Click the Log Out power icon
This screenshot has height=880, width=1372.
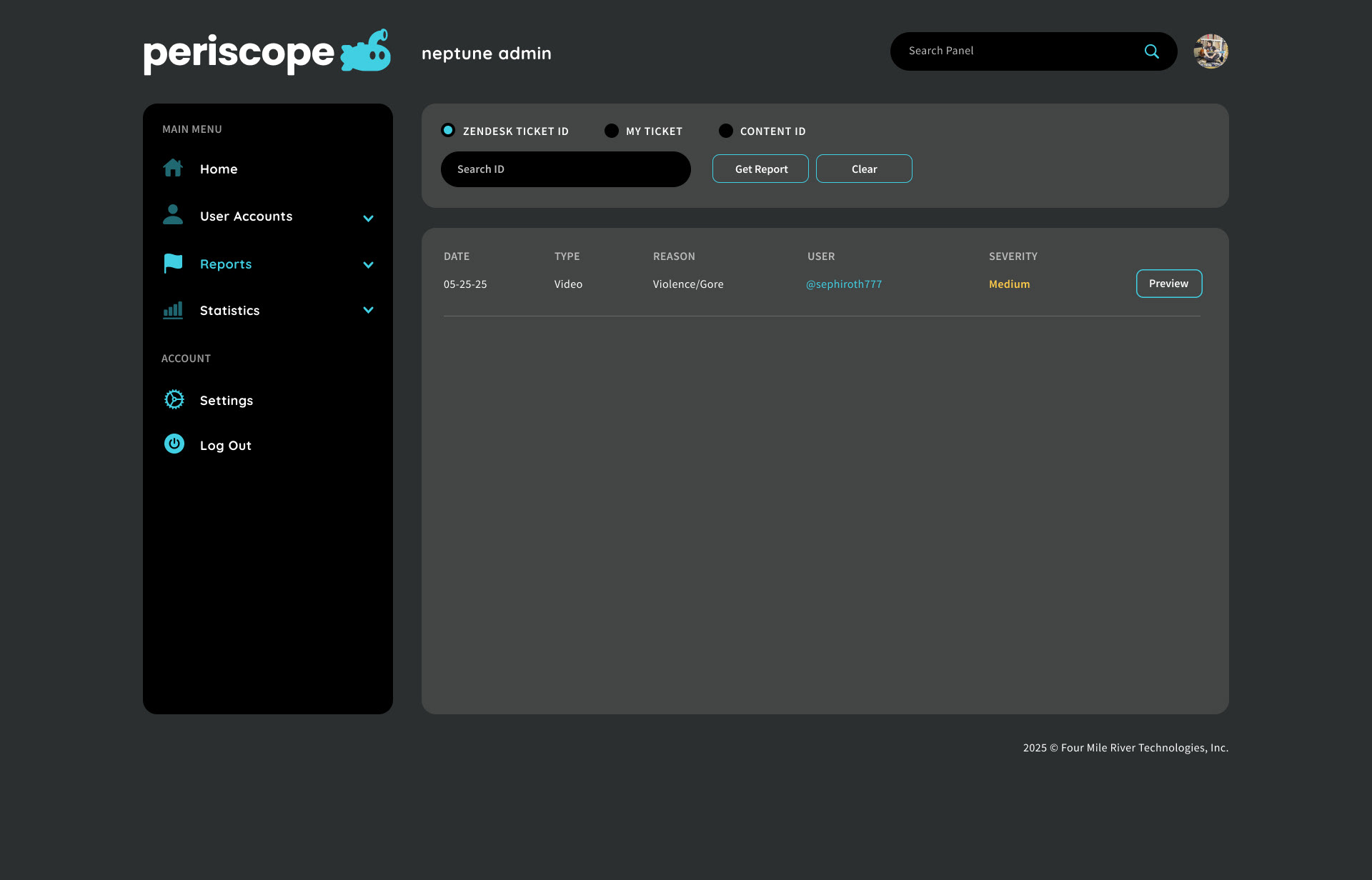click(x=174, y=444)
